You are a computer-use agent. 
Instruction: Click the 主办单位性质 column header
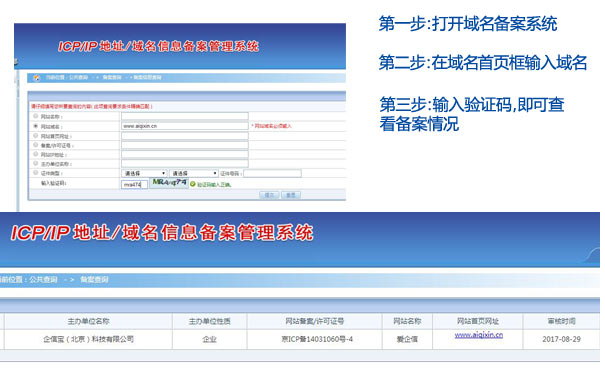(x=210, y=321)
